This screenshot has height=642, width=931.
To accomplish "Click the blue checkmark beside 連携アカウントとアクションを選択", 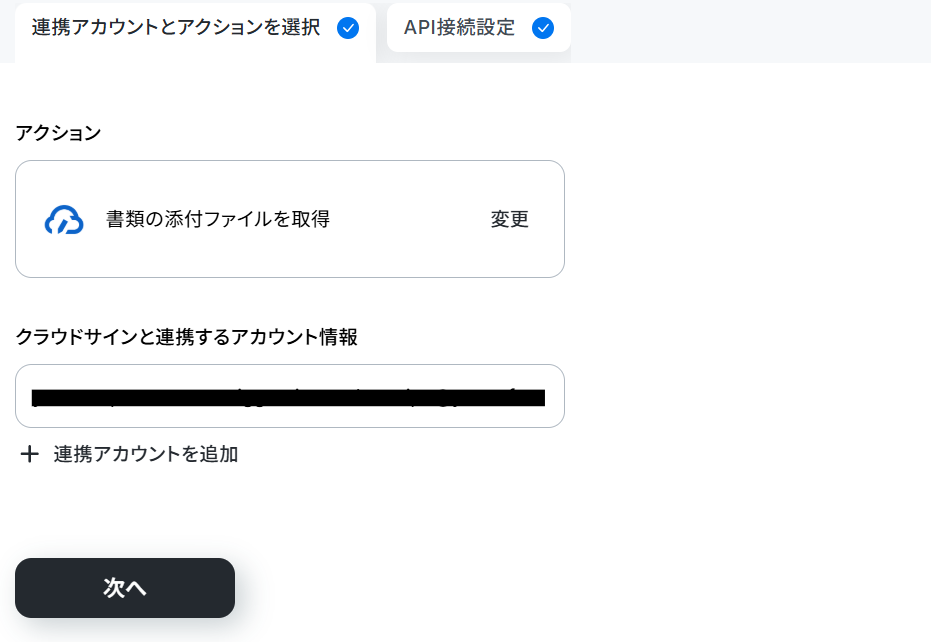I will tap(348, 28).
